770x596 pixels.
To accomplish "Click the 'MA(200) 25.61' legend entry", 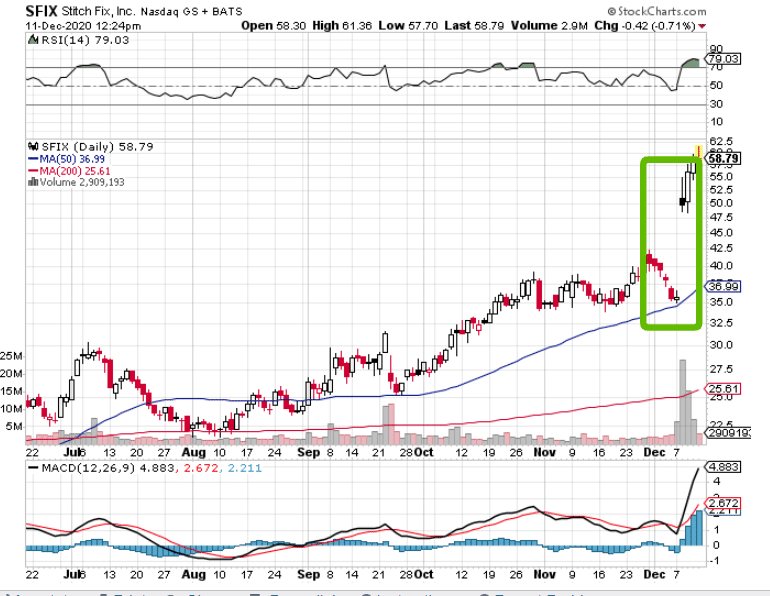I will coord(75,171).
